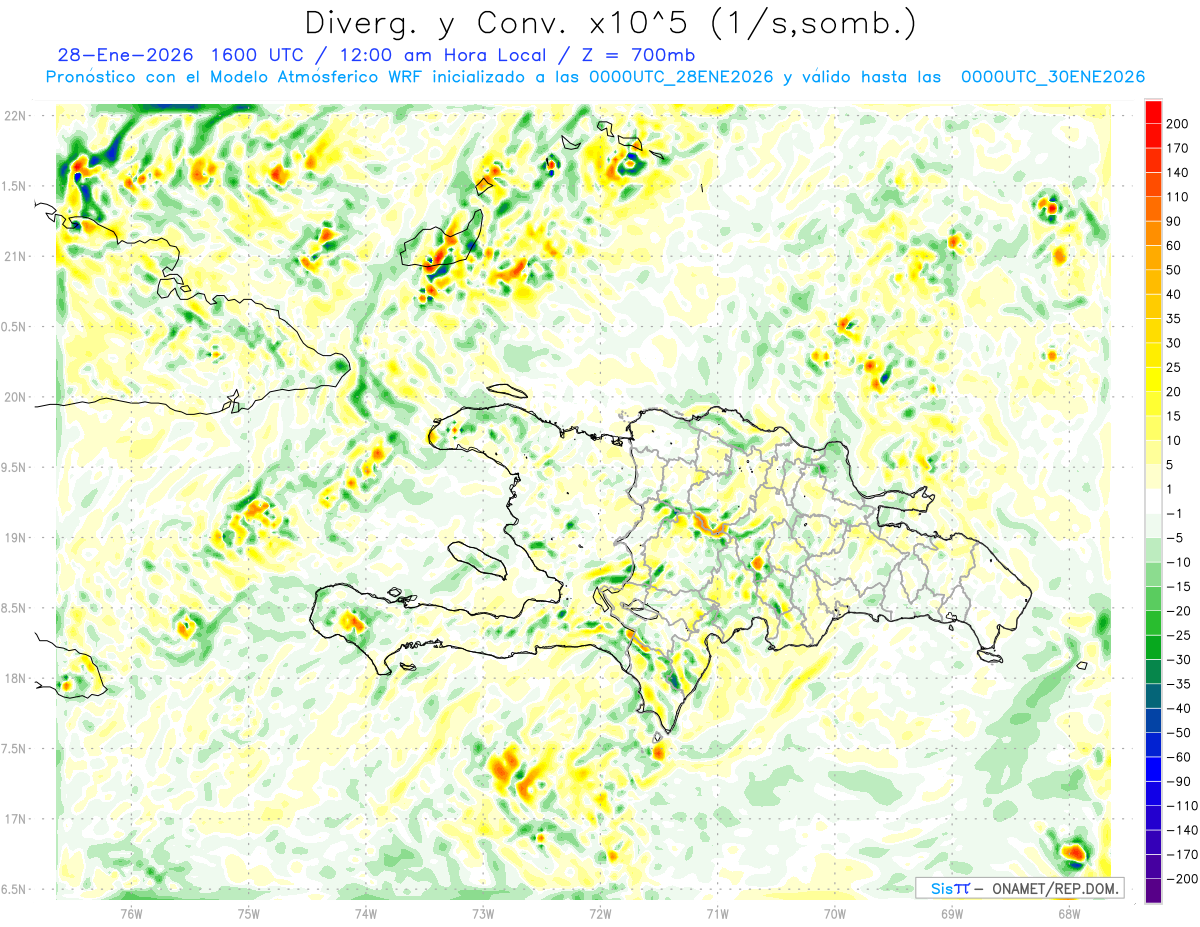Click the positive 5 color bar value
The image size is (1200, 927).
(x=1171, y=465)
